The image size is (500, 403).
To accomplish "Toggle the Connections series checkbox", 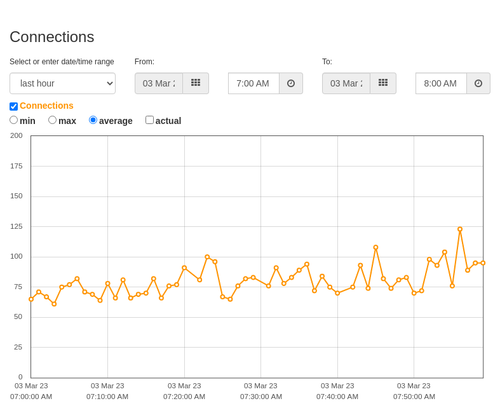I will pos(14,106).
